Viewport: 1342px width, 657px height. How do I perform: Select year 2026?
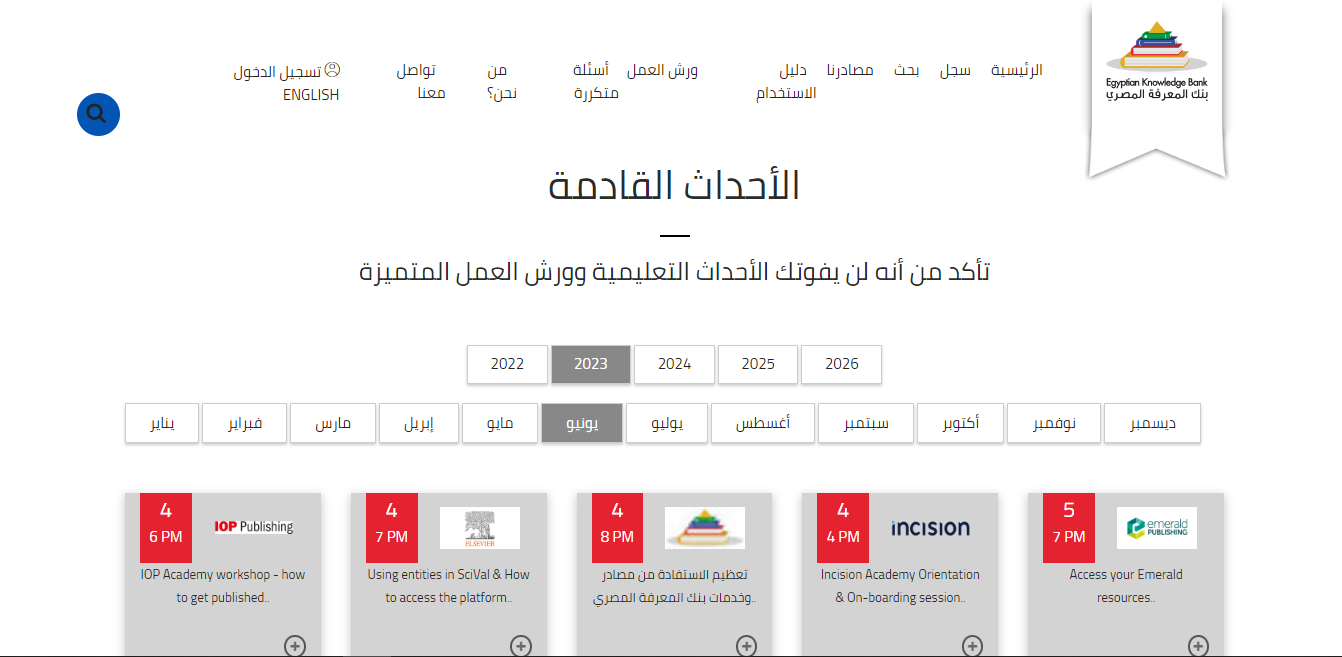point(841,364)
